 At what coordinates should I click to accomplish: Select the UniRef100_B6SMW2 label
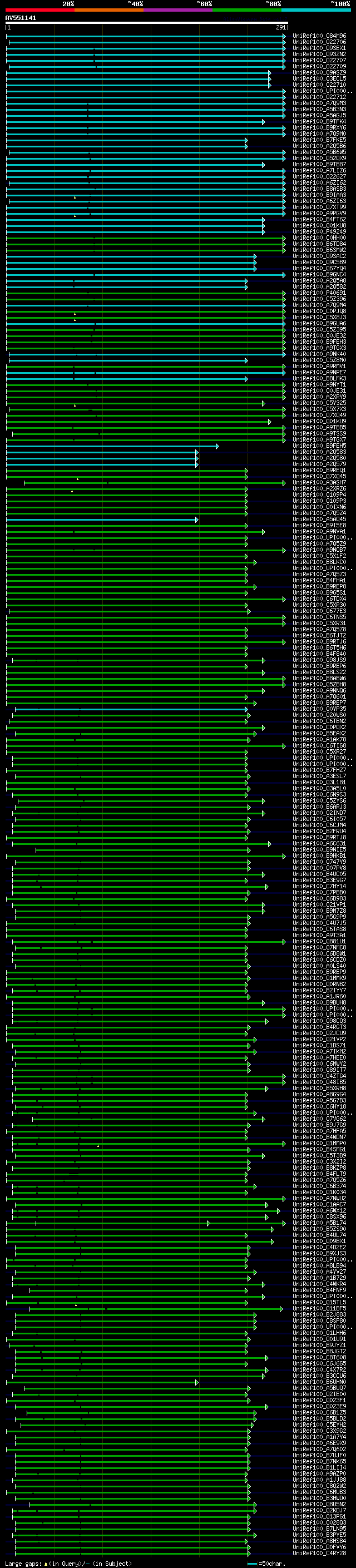coord(319,250)
